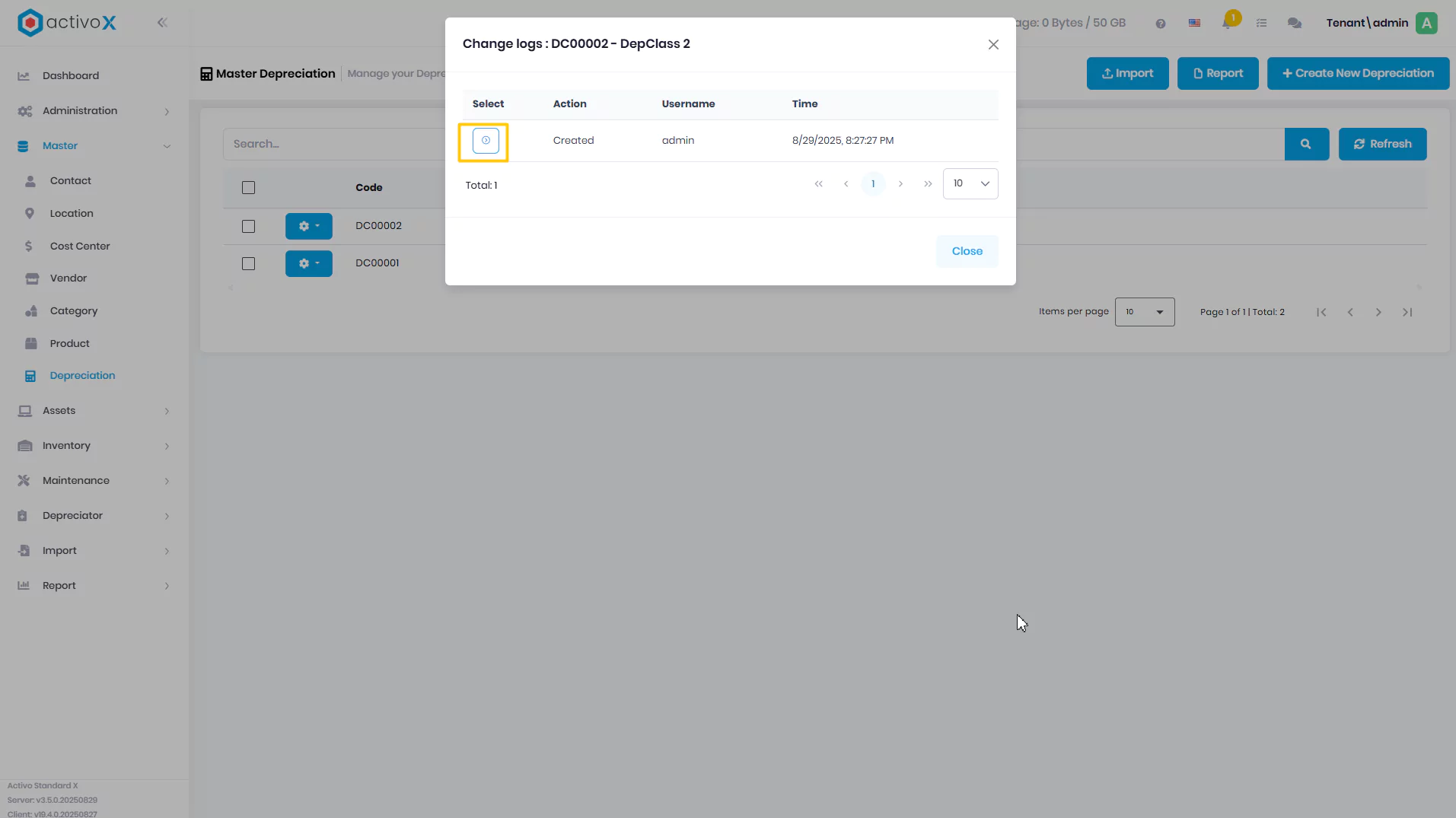Click the Username column header in dialog

point(688,104)
